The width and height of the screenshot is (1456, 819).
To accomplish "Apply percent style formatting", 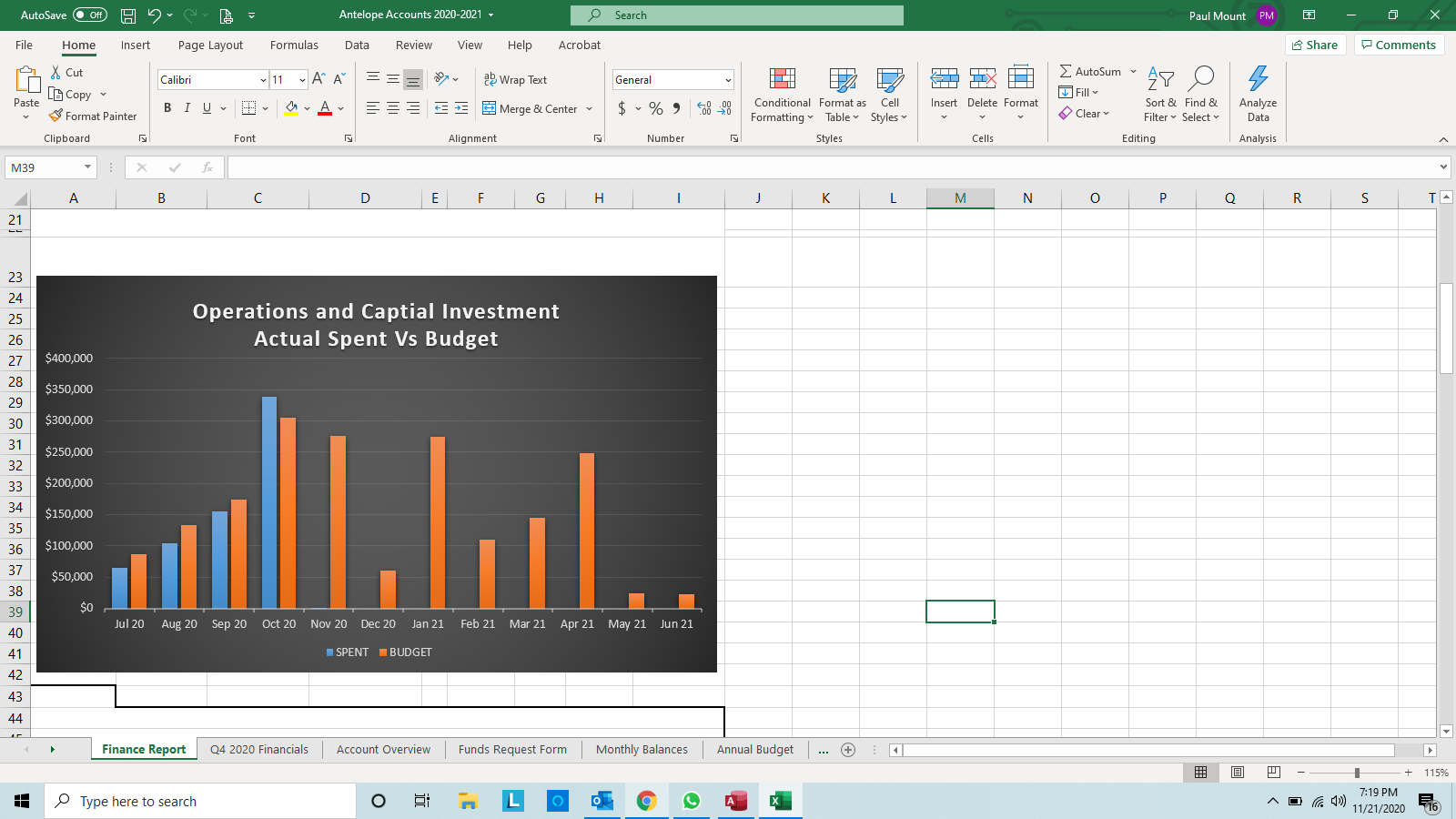I will (655, 108).
